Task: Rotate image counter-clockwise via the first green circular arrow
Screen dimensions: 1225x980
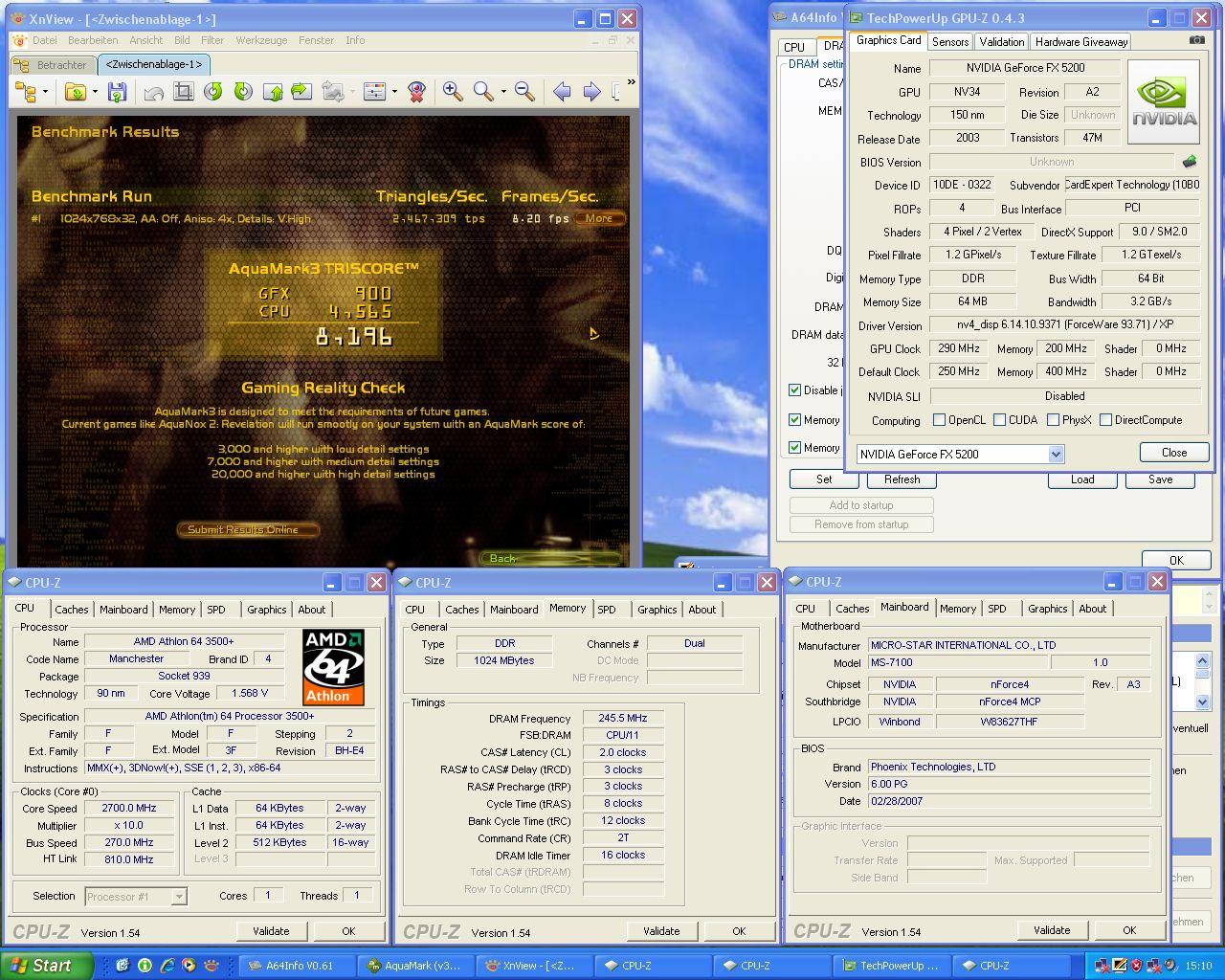Action: click(213, 92)
